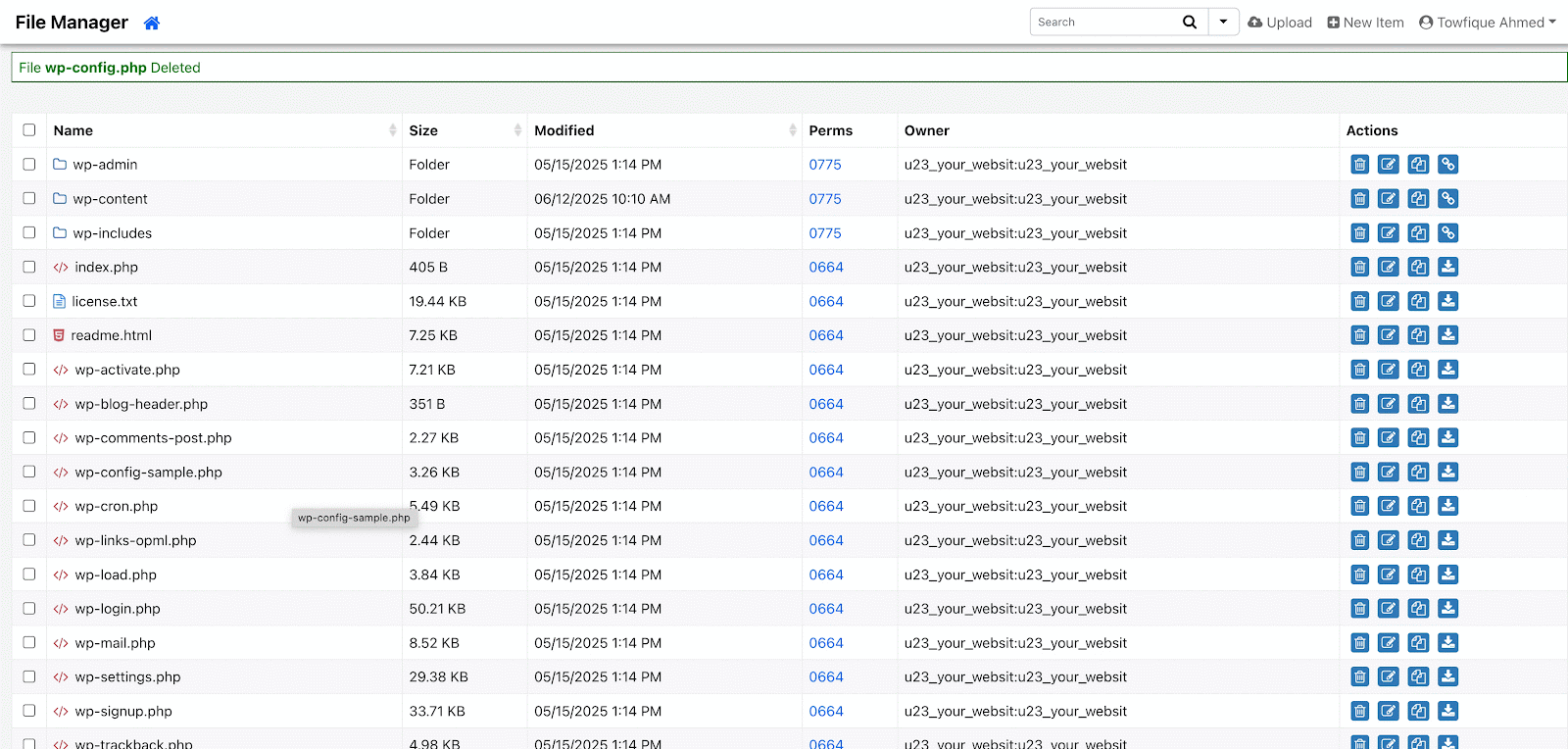Delete wp-config-sample.php file
Screen dimensions: 1568x749
[x=1359, y=473]
